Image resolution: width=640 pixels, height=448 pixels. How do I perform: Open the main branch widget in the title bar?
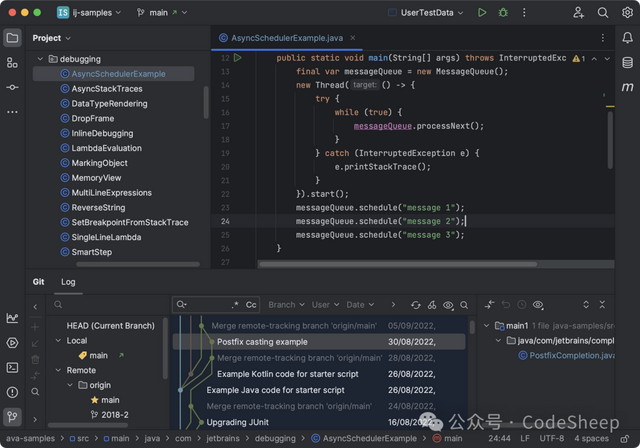pos(157,13)
